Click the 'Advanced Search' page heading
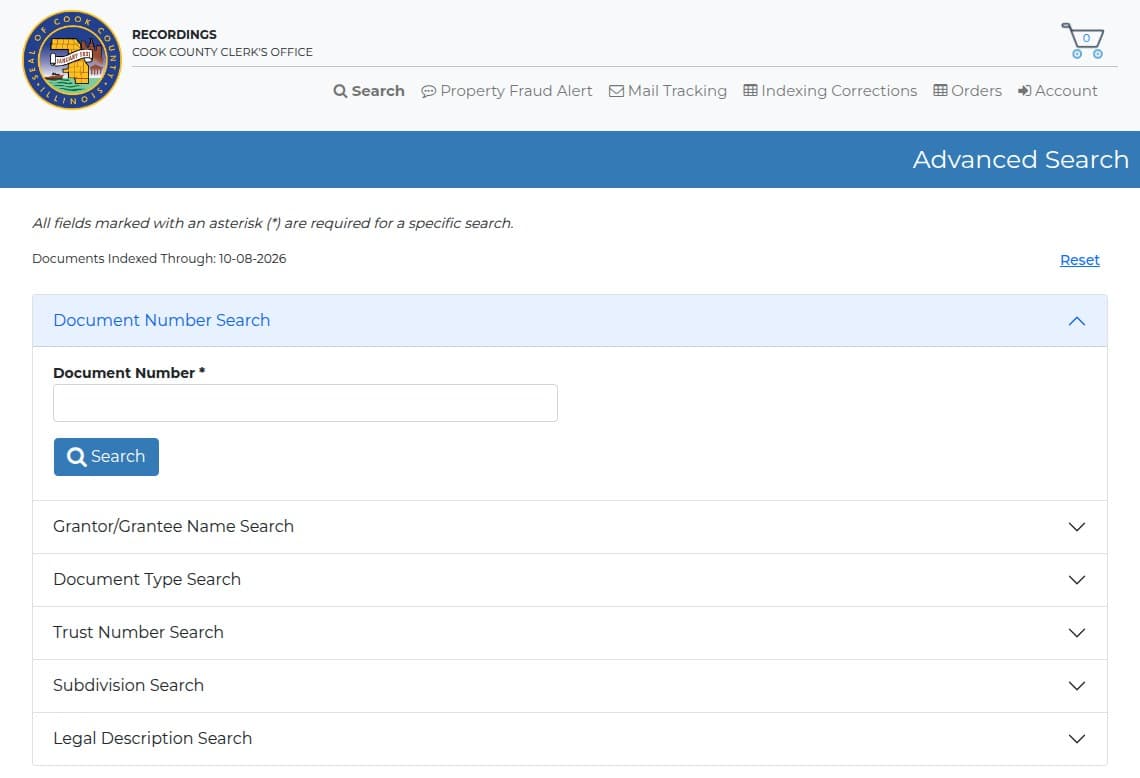Image resolution: width=1140 pixels, height=778 pixels. point(1021,159)
